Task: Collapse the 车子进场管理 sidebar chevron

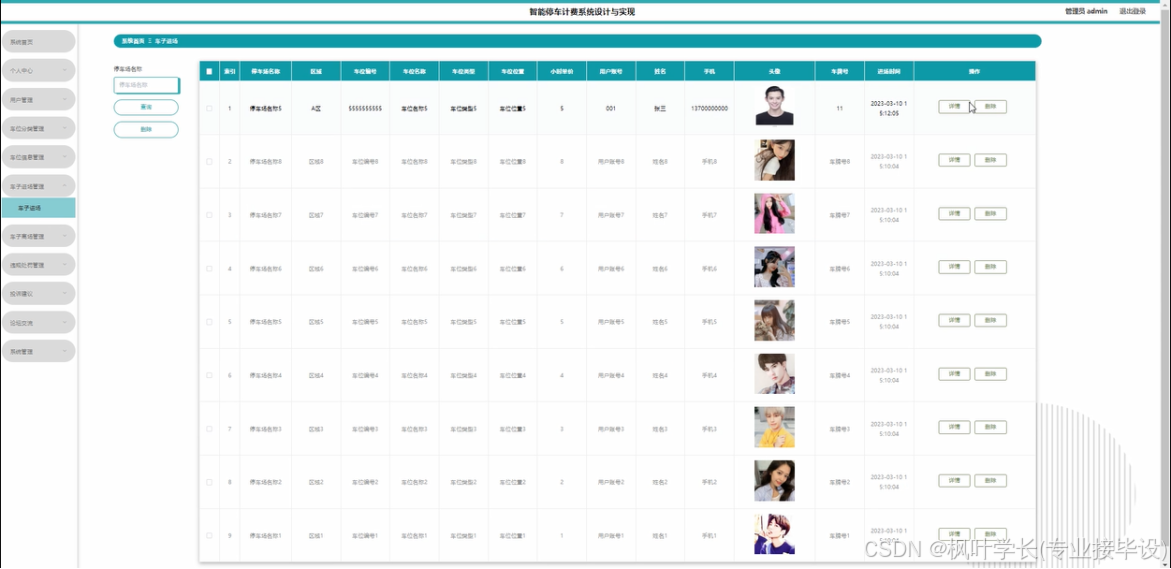Action: click(x=64, y=185)
